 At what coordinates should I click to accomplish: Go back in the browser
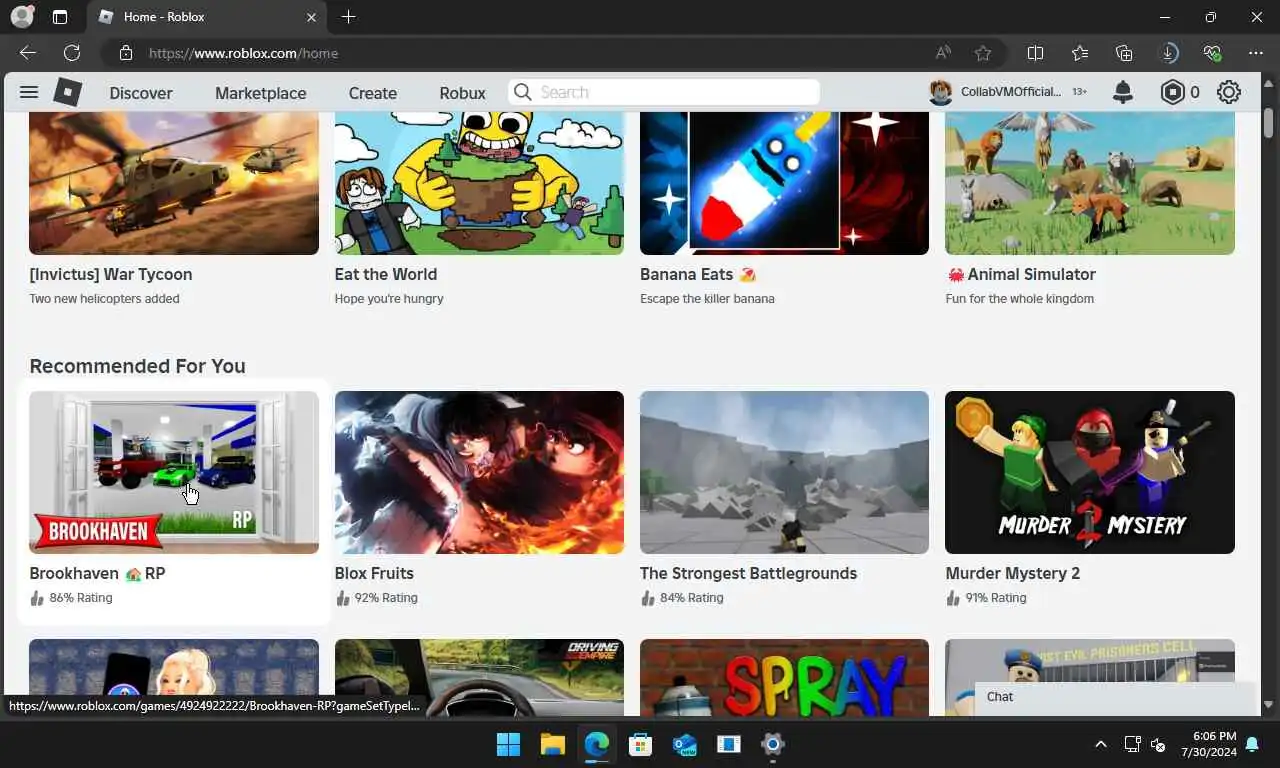click(x=28, y=53)
